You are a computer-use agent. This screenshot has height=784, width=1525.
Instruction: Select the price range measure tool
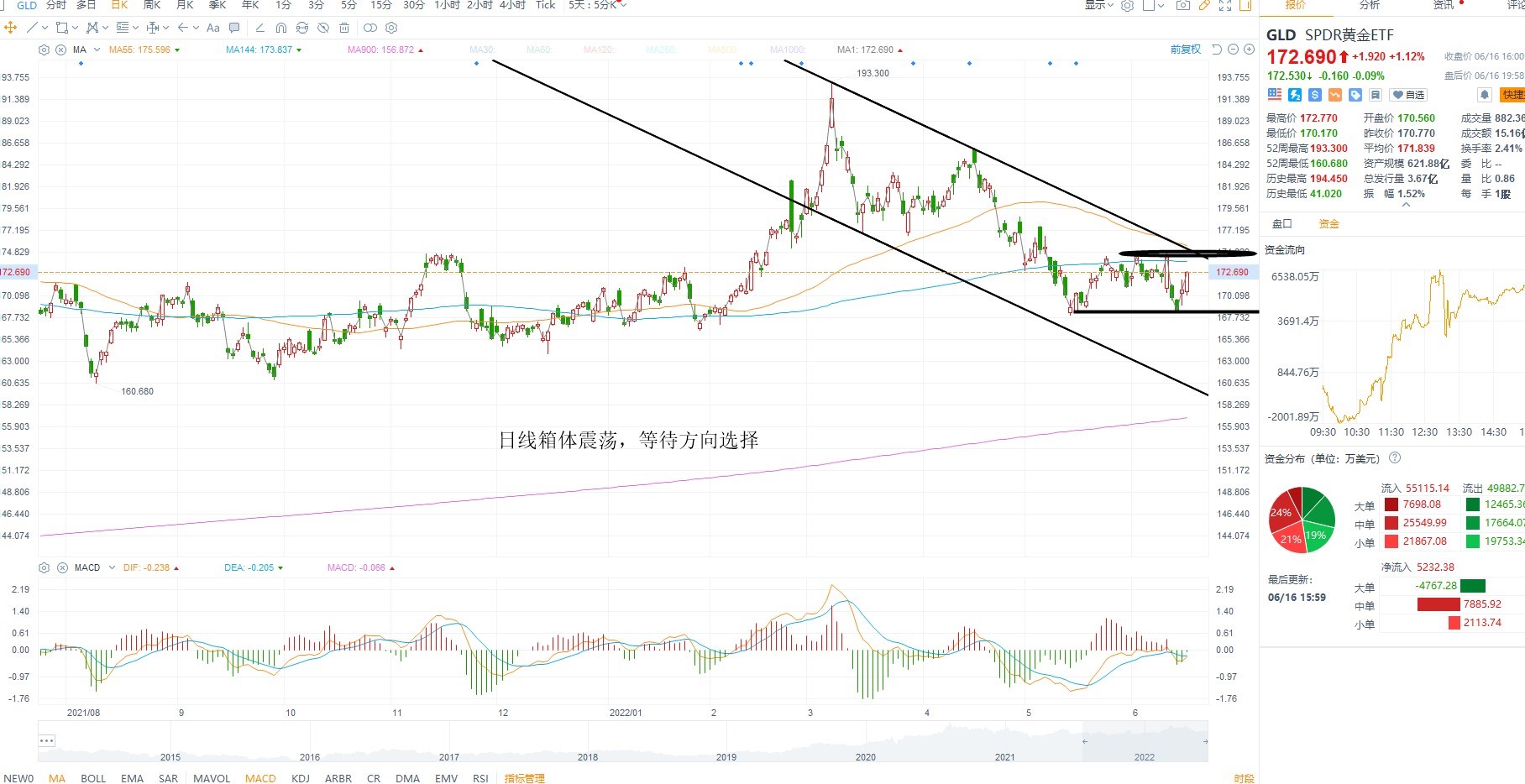(152, 28)
